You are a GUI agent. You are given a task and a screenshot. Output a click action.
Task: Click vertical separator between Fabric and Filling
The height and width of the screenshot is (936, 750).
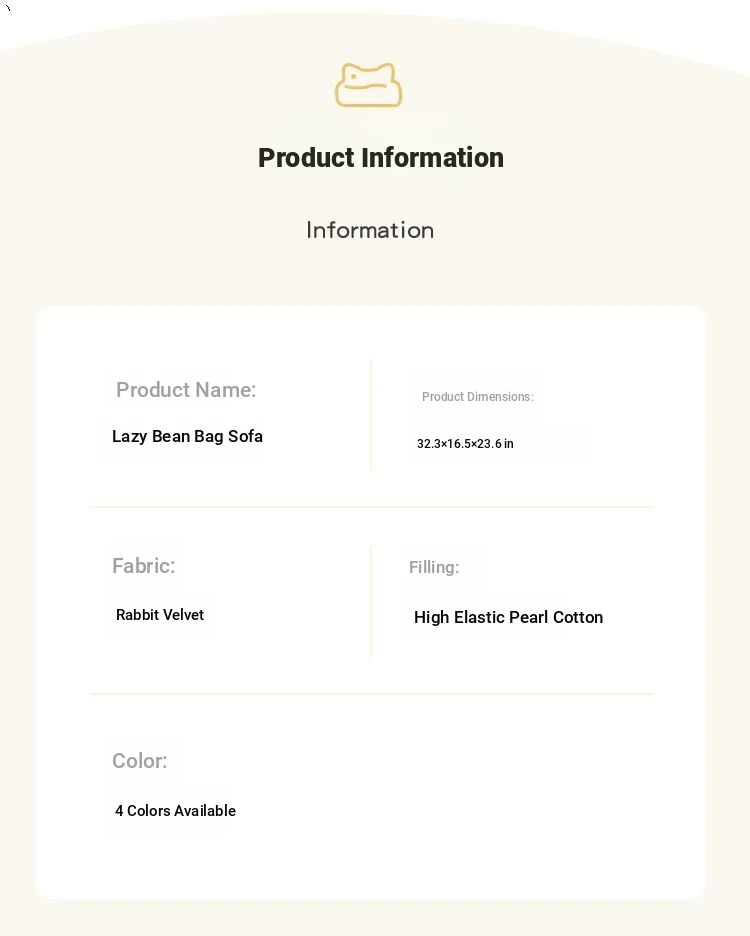371,601
